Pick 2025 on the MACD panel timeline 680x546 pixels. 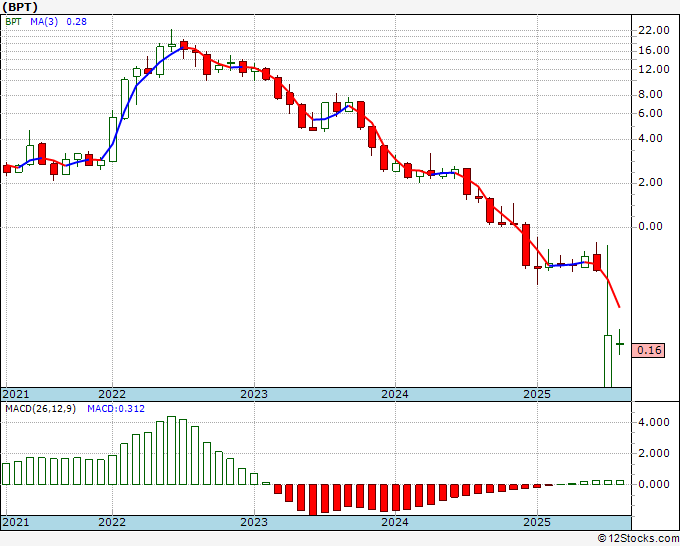click(x=537, y=522)
